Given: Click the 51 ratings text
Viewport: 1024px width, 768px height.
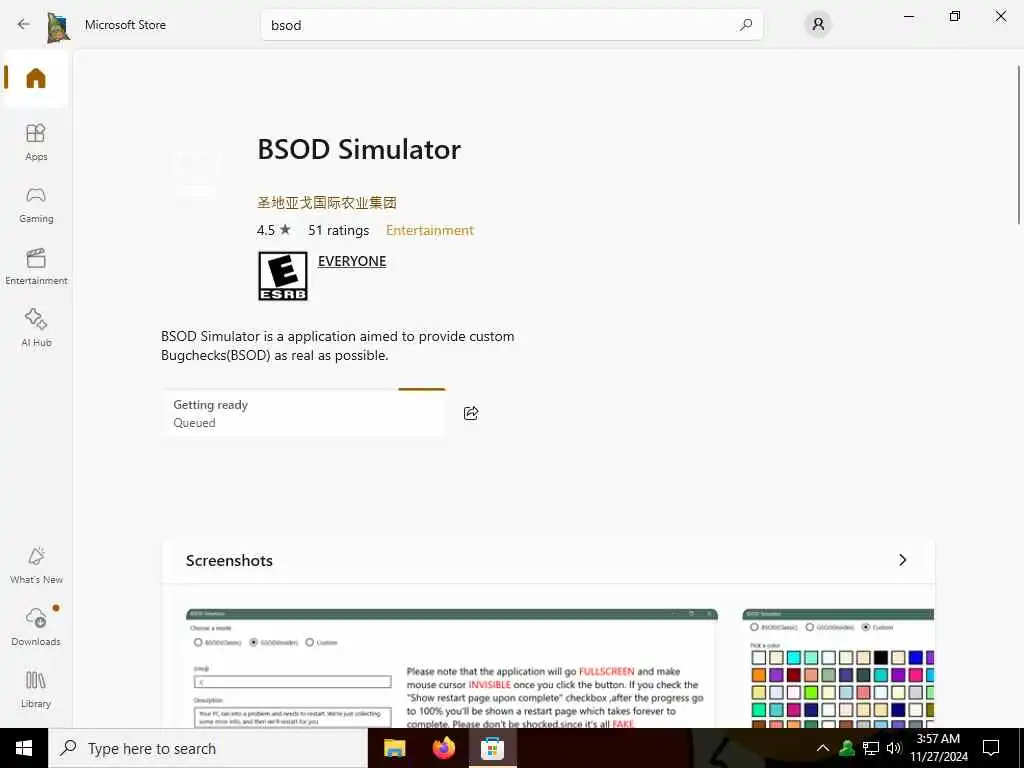Looking at the screenshot, I should tap(338, 230).
